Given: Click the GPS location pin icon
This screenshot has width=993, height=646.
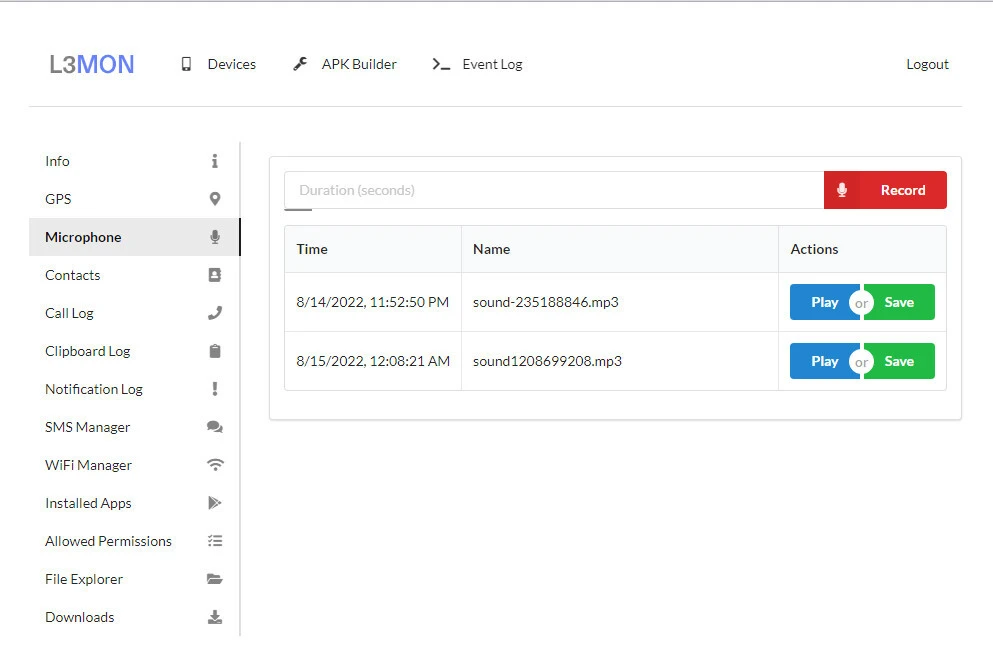Looking at the screenshot, I should 214,199.
